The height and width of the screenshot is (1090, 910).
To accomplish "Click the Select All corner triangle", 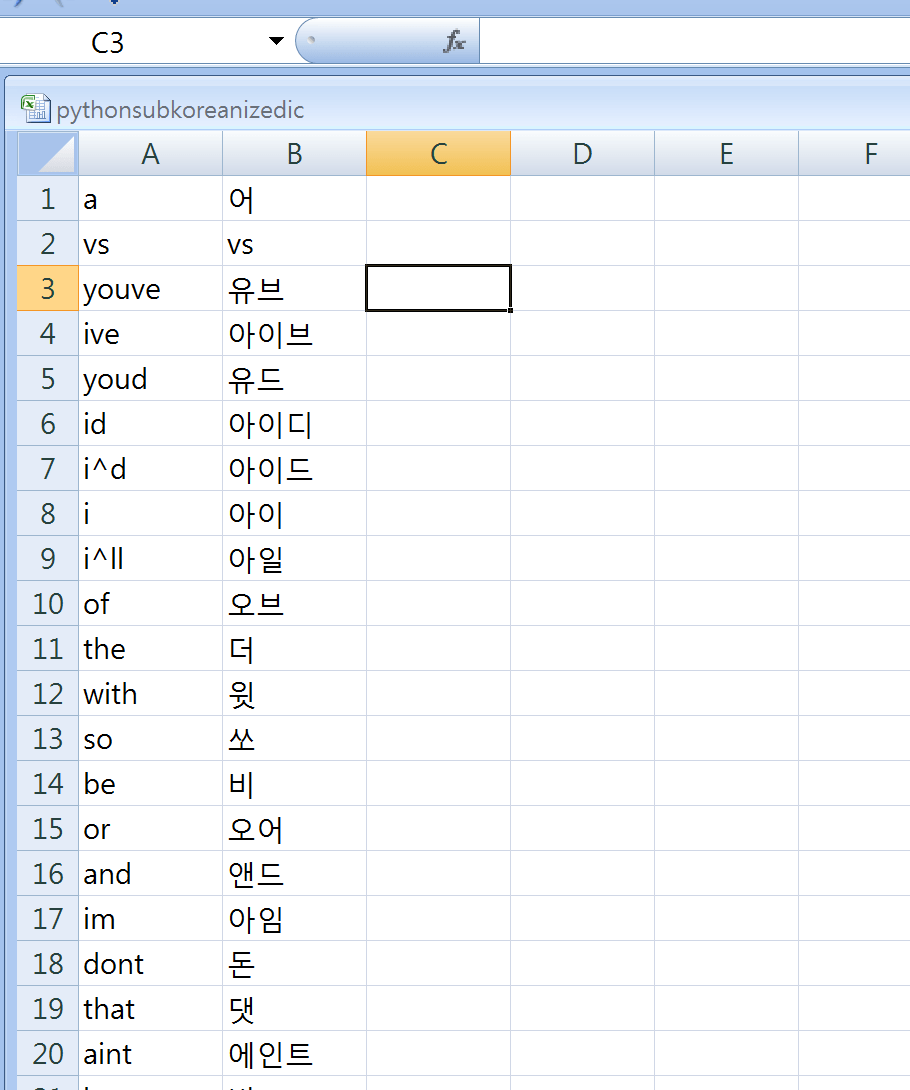I will coord(46,153).
